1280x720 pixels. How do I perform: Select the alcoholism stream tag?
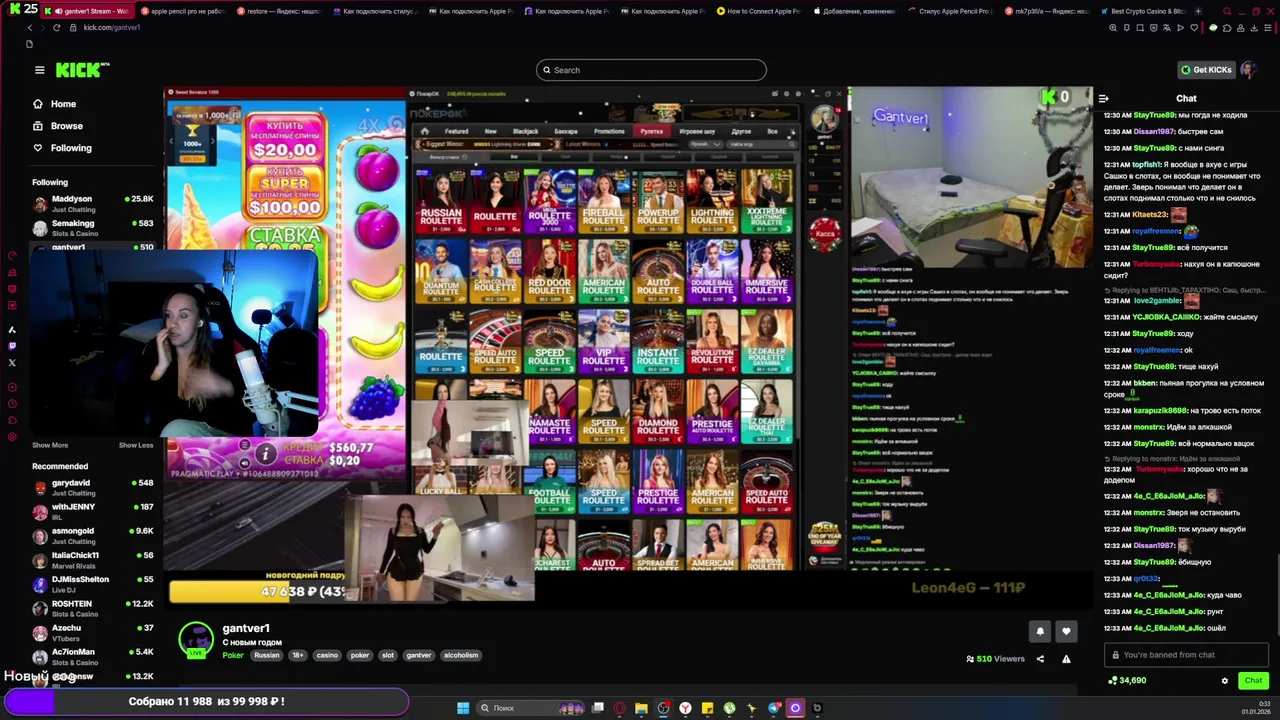tap(461, 655)
